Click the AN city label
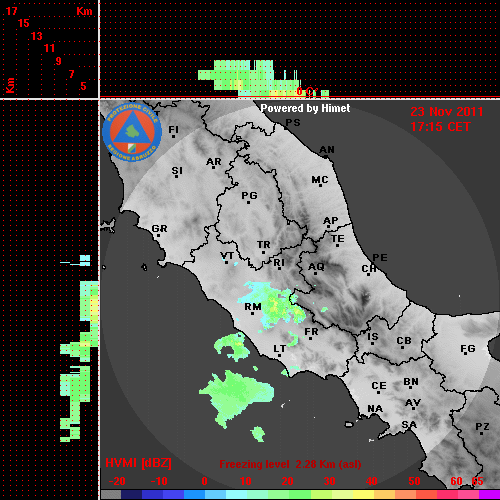Image resolution: width=500 pixels, height=500 pixels. point(327,150)
